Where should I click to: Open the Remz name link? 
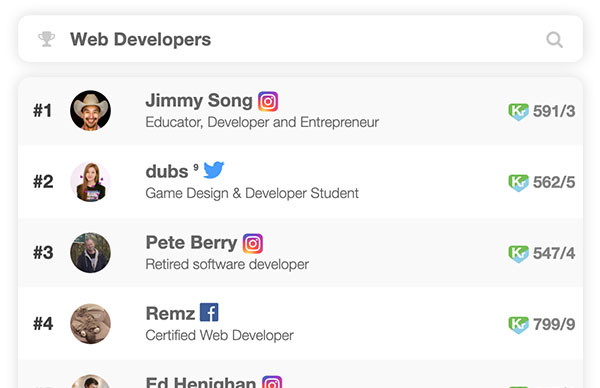pos(170,314)
